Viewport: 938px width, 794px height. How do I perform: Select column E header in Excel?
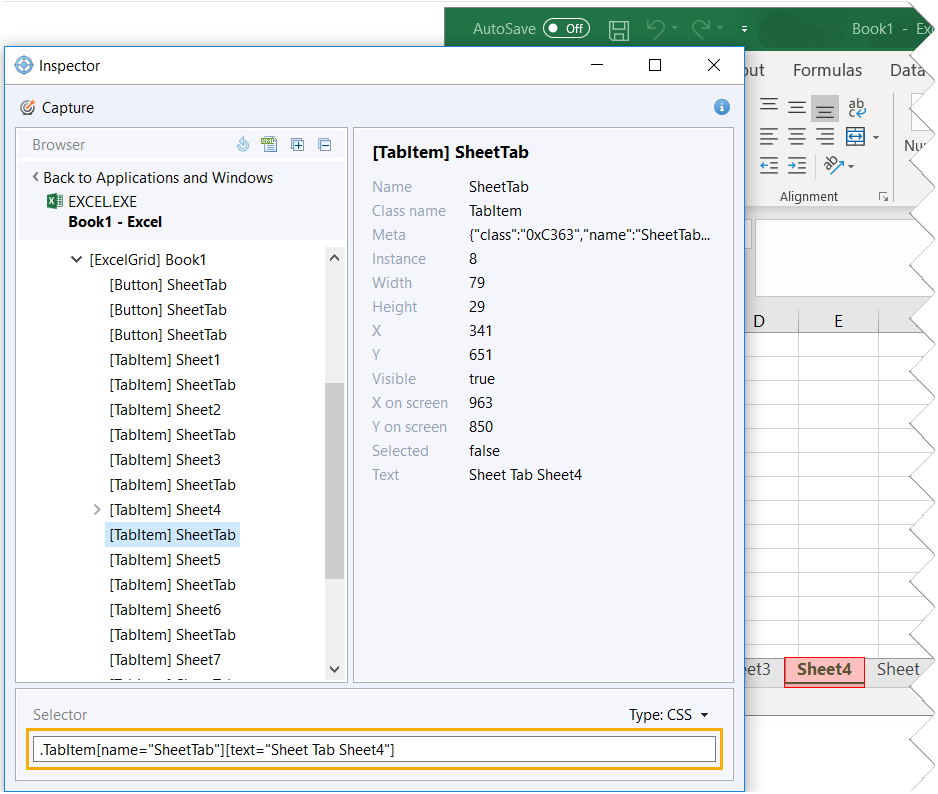click(838, 321)
